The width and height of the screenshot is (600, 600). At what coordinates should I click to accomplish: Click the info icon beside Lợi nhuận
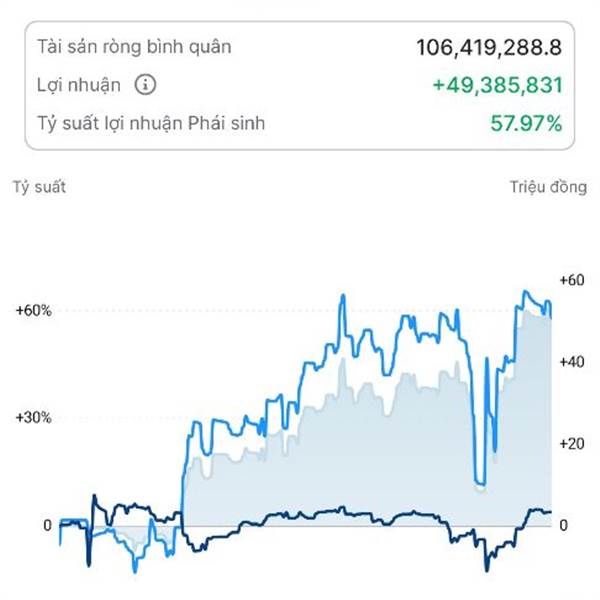click(x=145, y=85)
